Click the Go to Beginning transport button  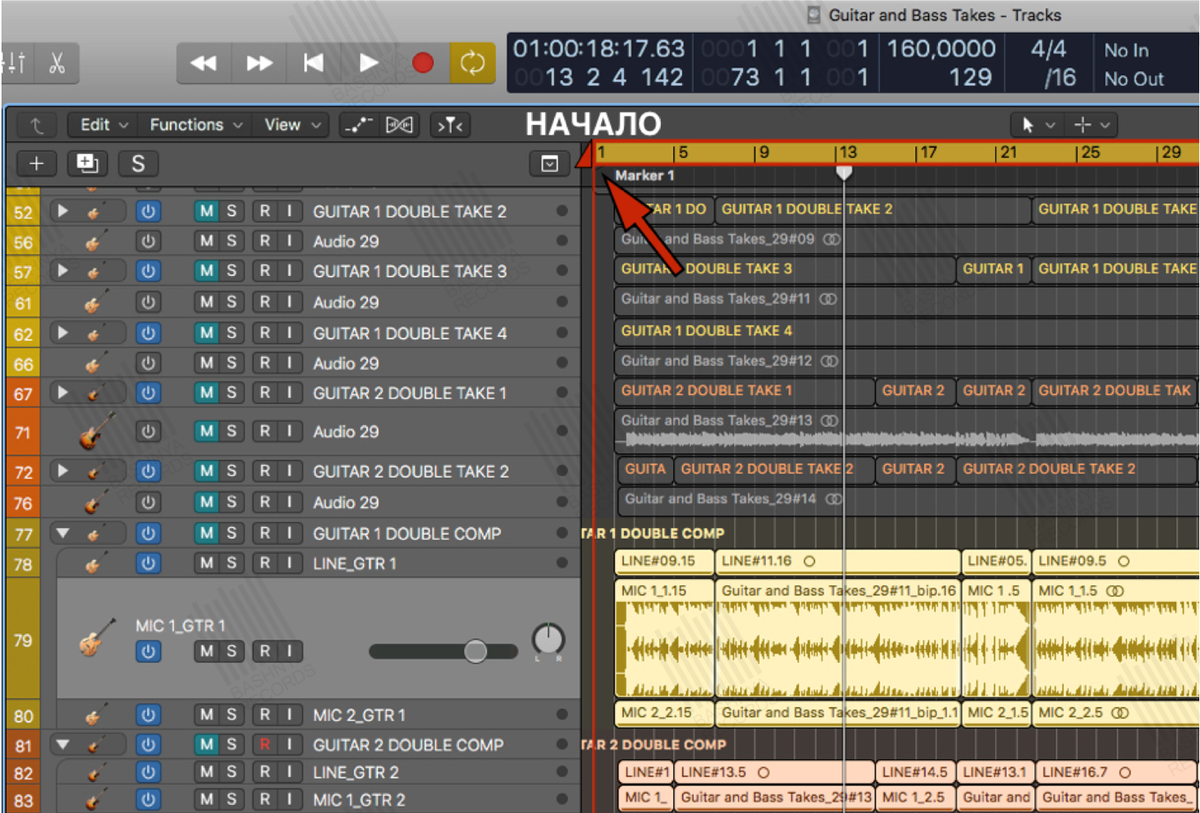tap(313, 64)
